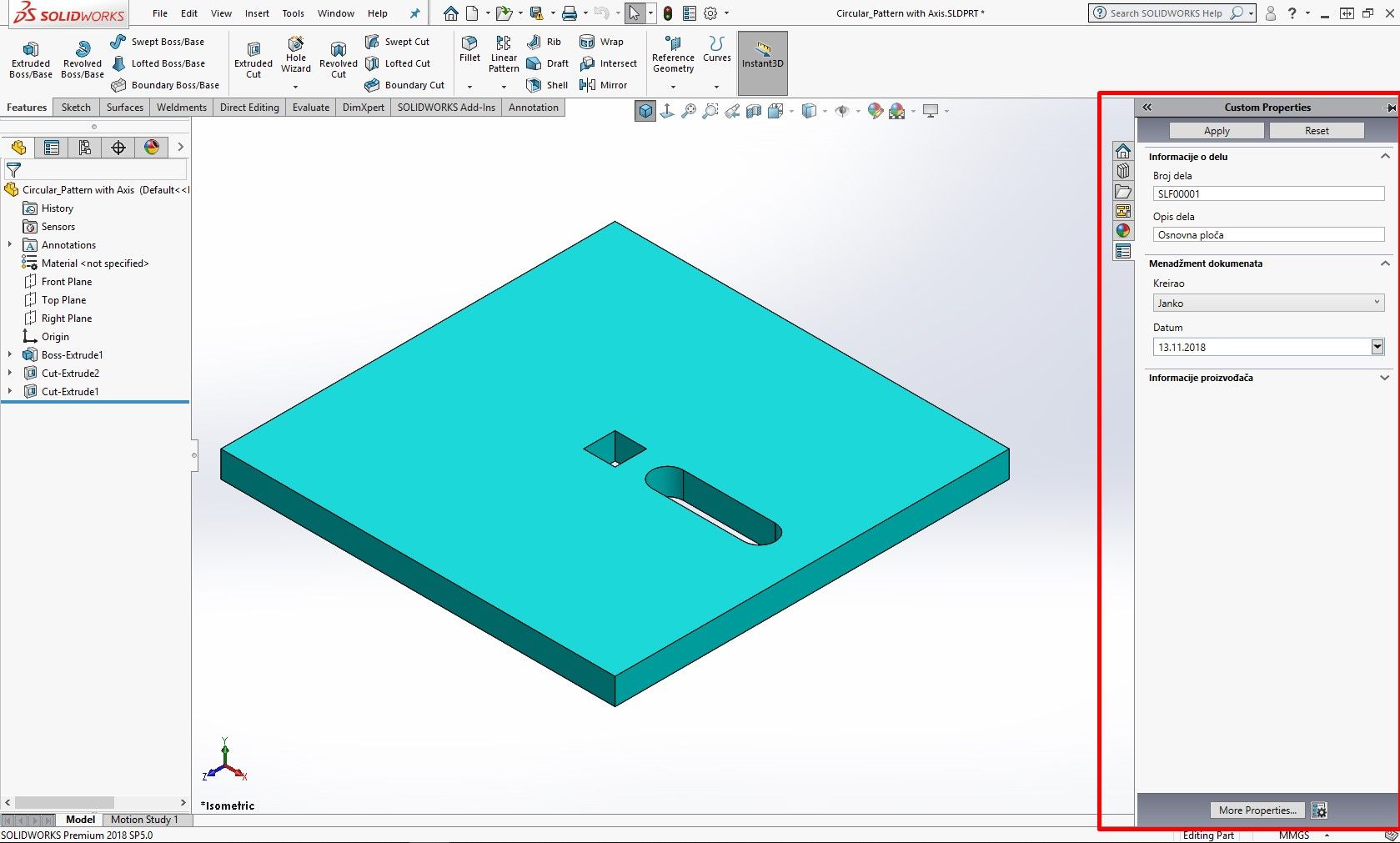This screenshot has height=843, width=1400.
Task: Click the Reference Geometry tool
Action: click(673, 54)
